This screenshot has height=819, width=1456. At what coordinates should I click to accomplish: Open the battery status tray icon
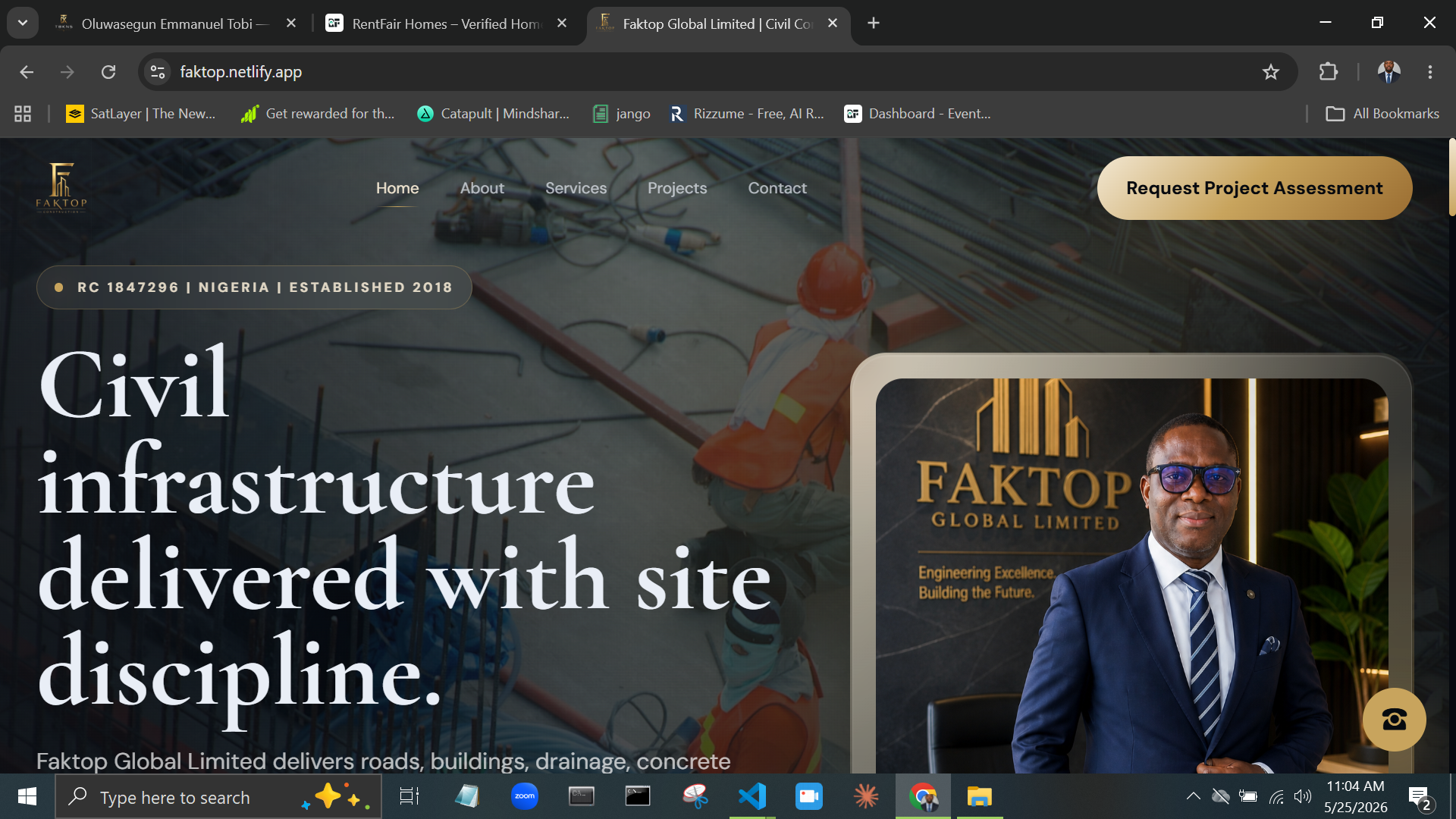(1248, 796)
